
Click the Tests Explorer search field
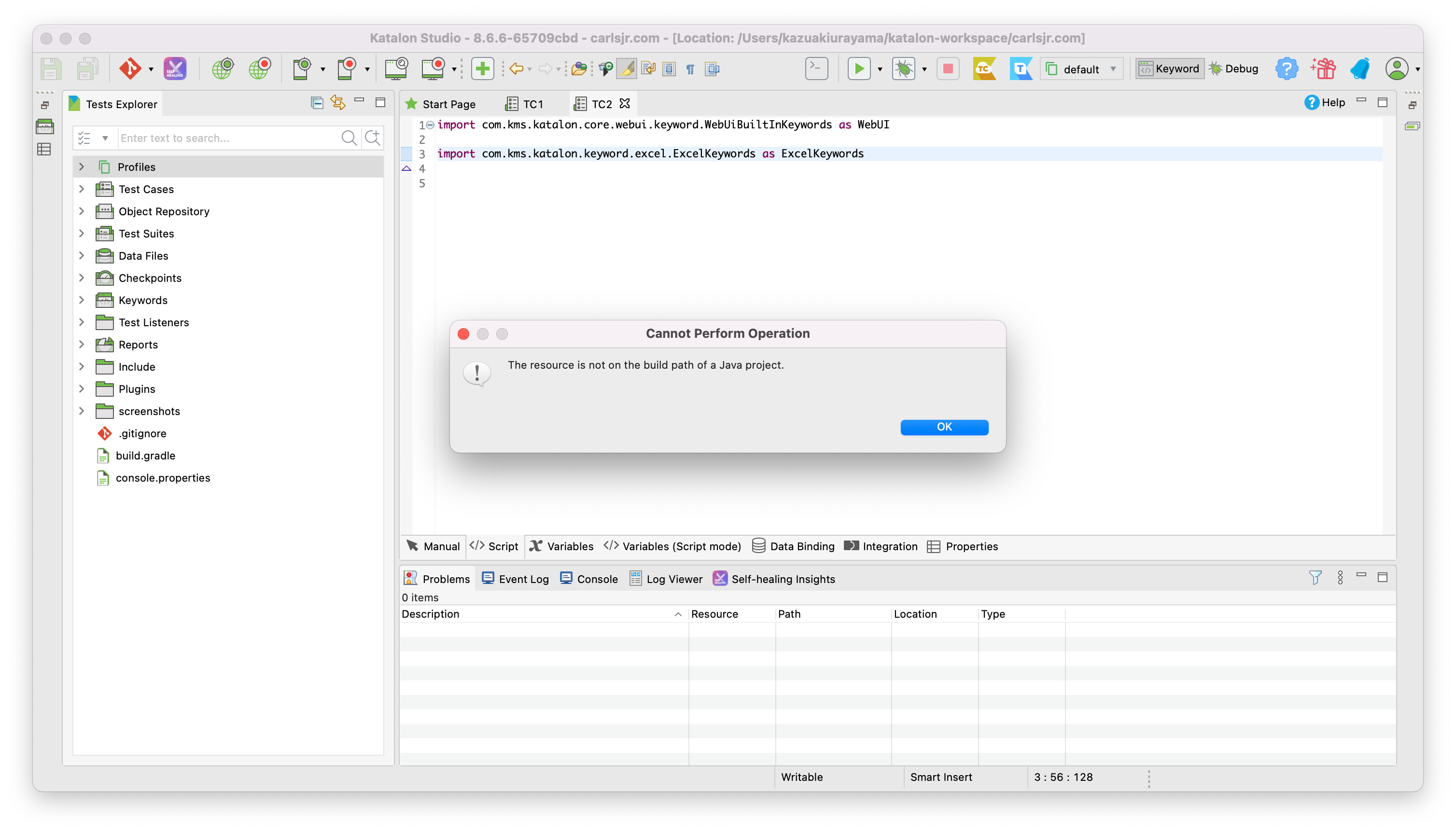tap(228, 138)
